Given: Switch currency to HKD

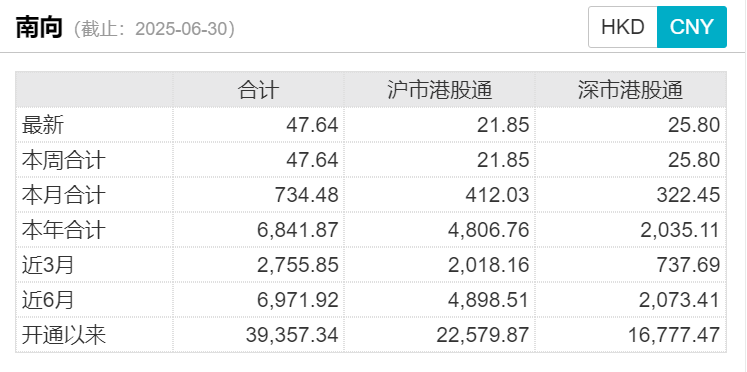Looking at the screenshot, I should click(x=623, y=27).
